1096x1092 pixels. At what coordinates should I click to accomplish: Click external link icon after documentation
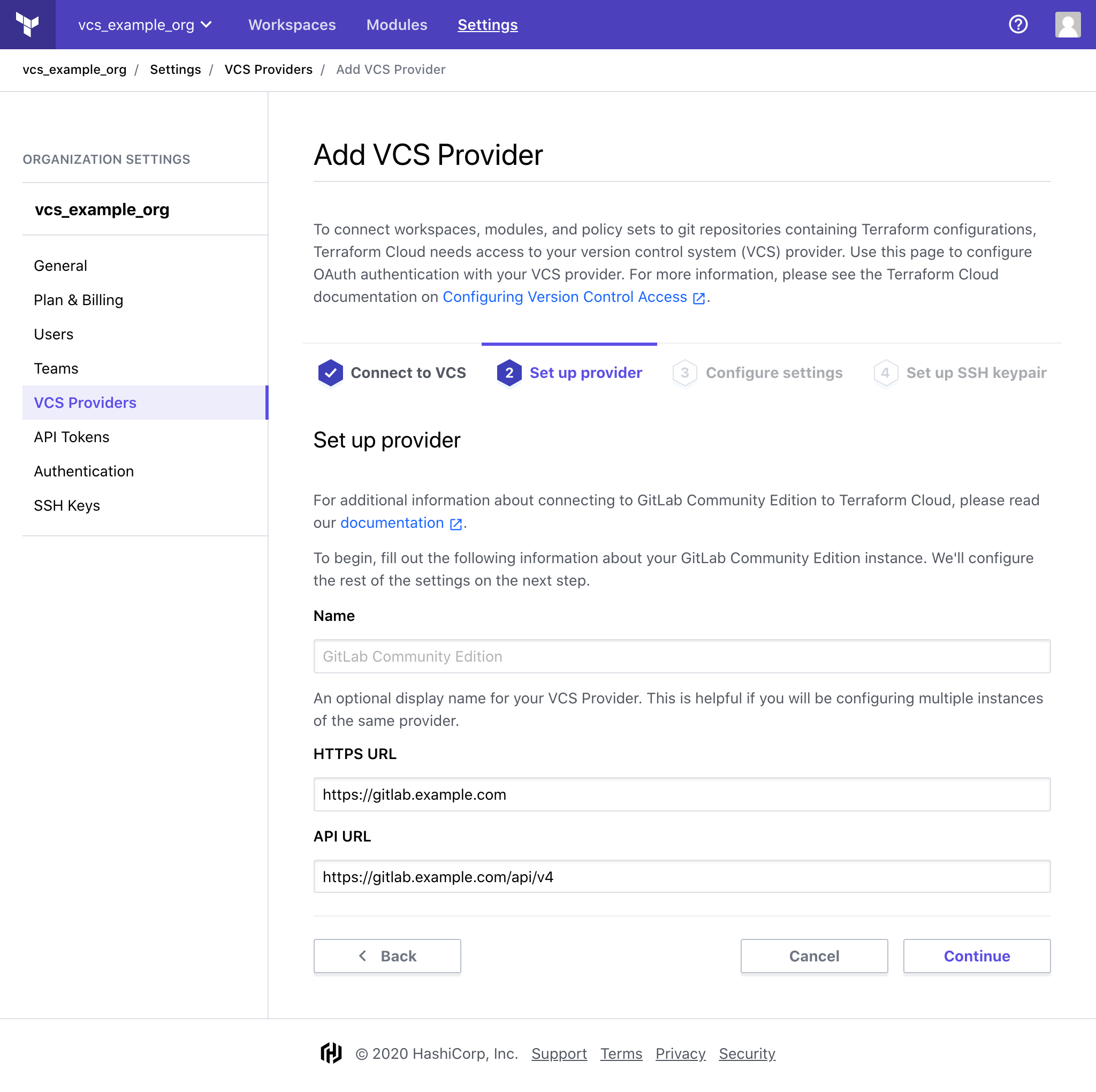coord(455,524)
